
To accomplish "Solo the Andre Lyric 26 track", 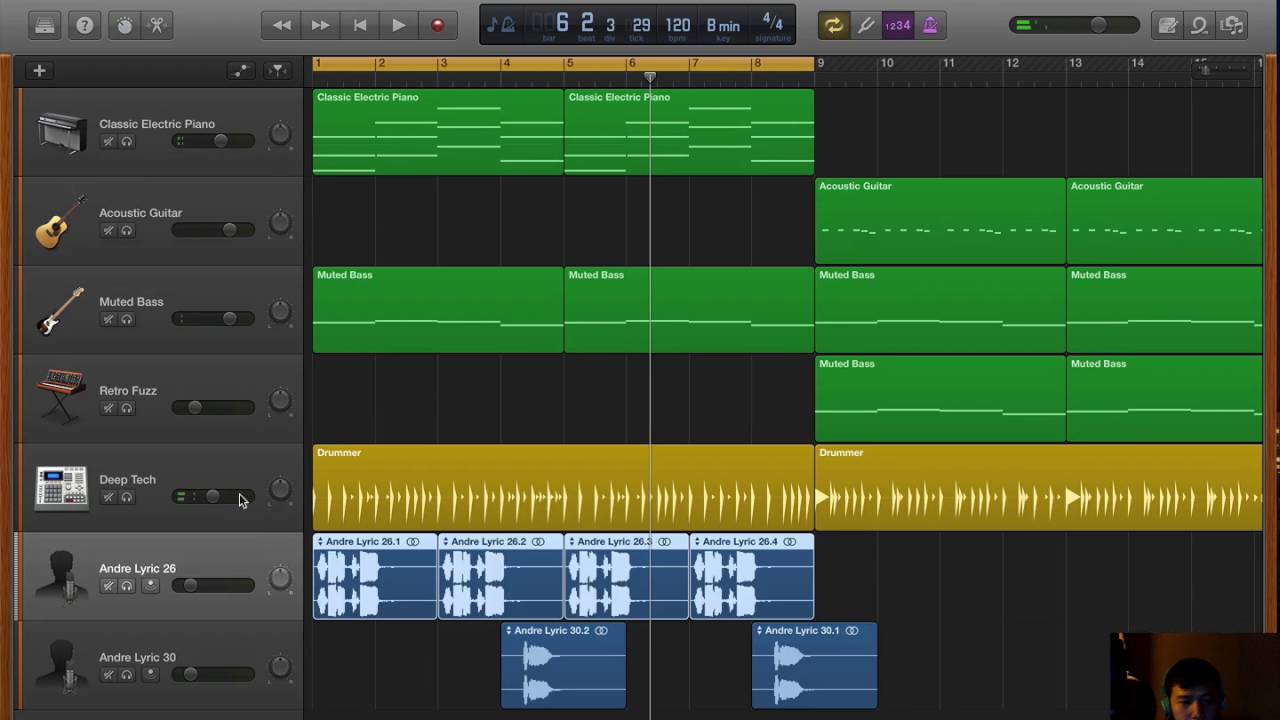I will coord(127,586).
